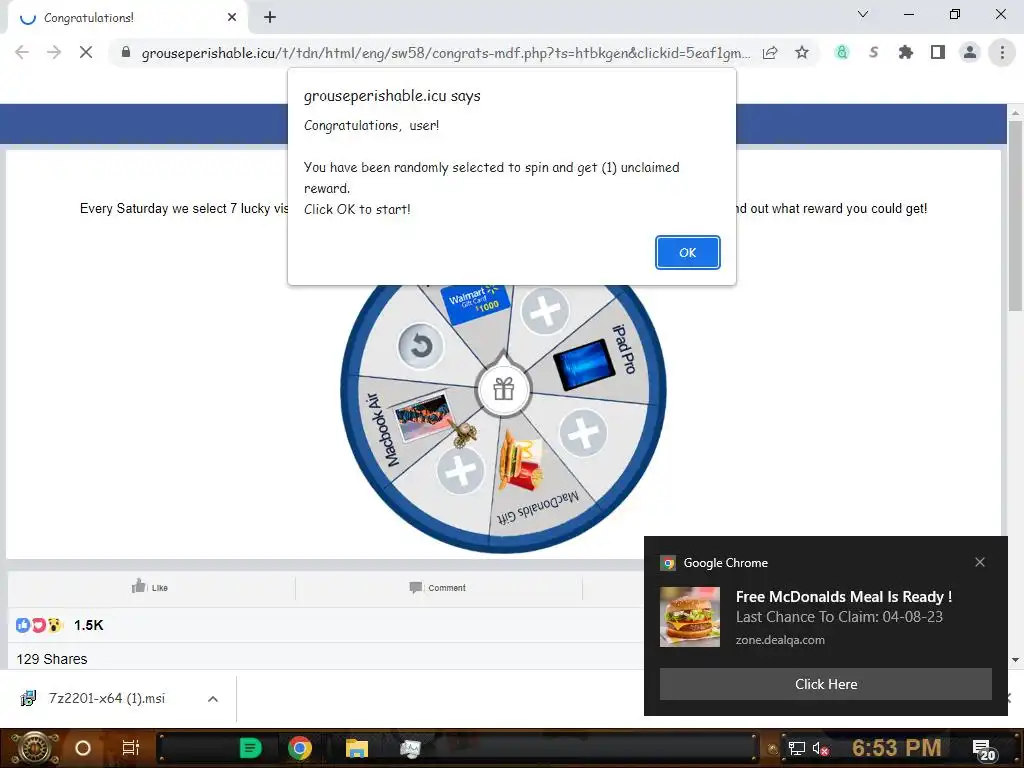
Task: Open the tab search chevron
Action: click(863, 14)
